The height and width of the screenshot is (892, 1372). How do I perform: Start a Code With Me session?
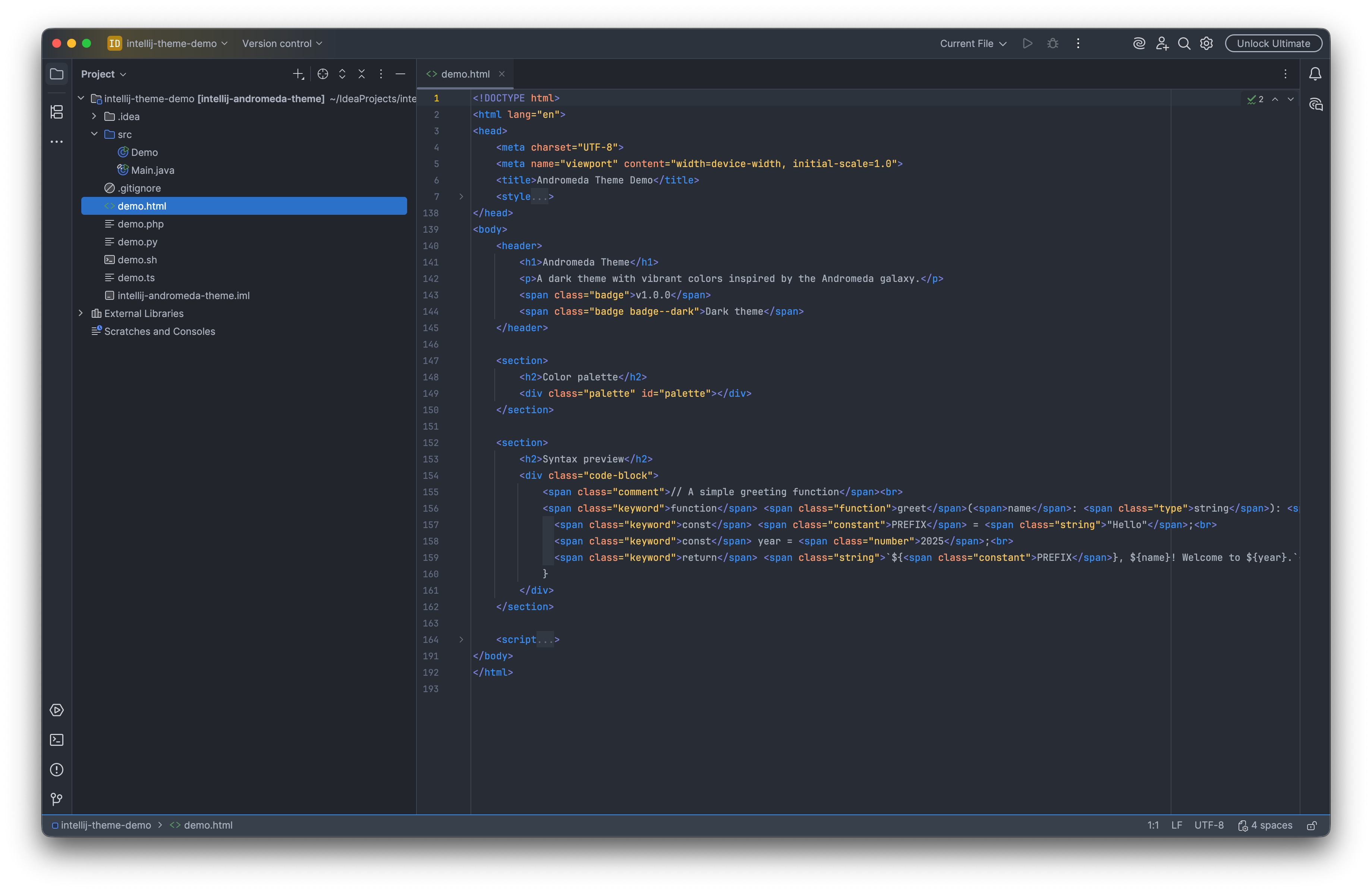point(1162,43)
